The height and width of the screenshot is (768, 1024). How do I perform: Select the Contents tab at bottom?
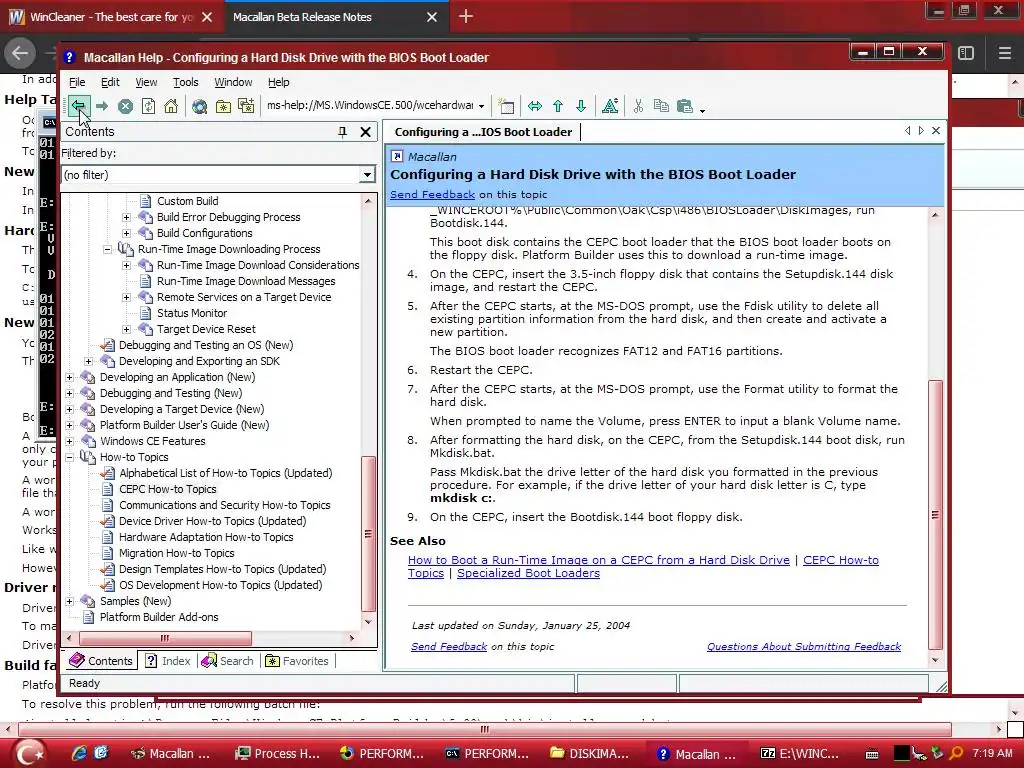point(101,661)
